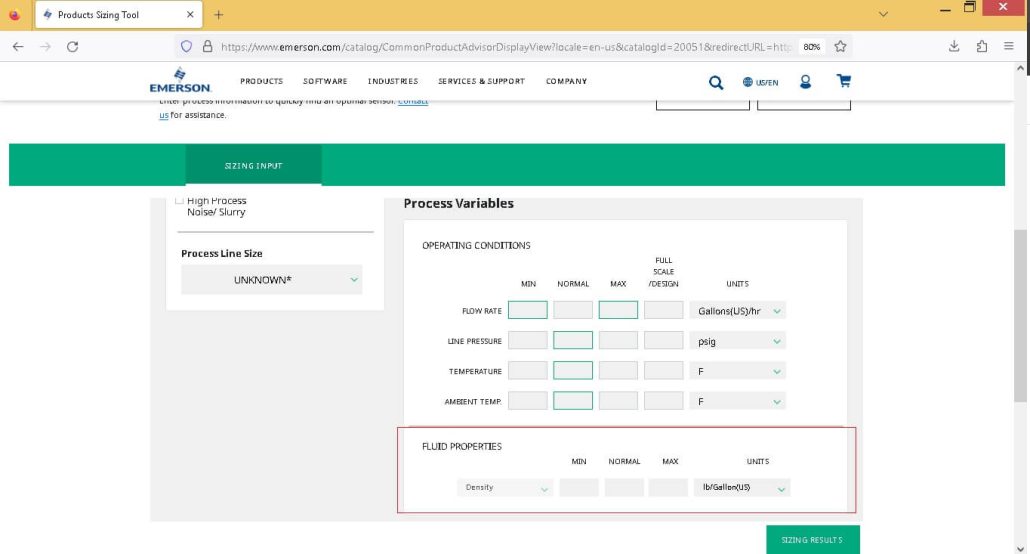
Task: Click the Emerson search magnifier icon
Action: [716, 82]
